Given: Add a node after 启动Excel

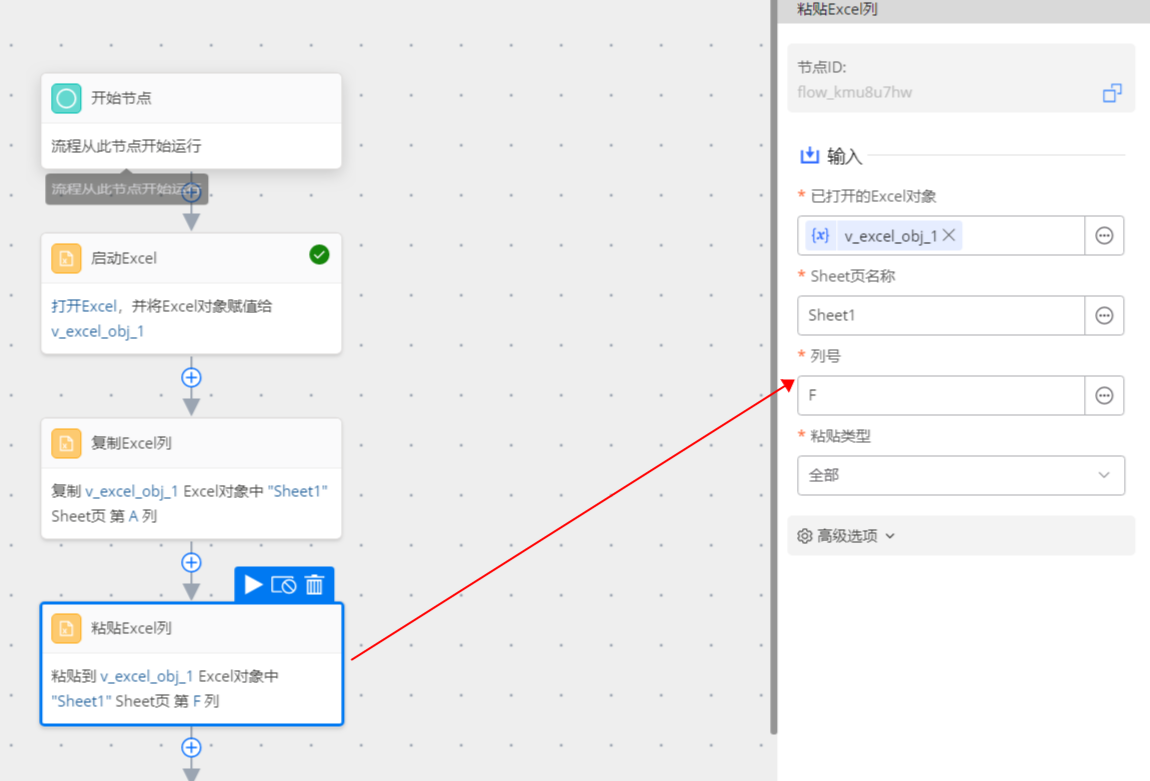Looking at the screenshot, I should point(191,377).
